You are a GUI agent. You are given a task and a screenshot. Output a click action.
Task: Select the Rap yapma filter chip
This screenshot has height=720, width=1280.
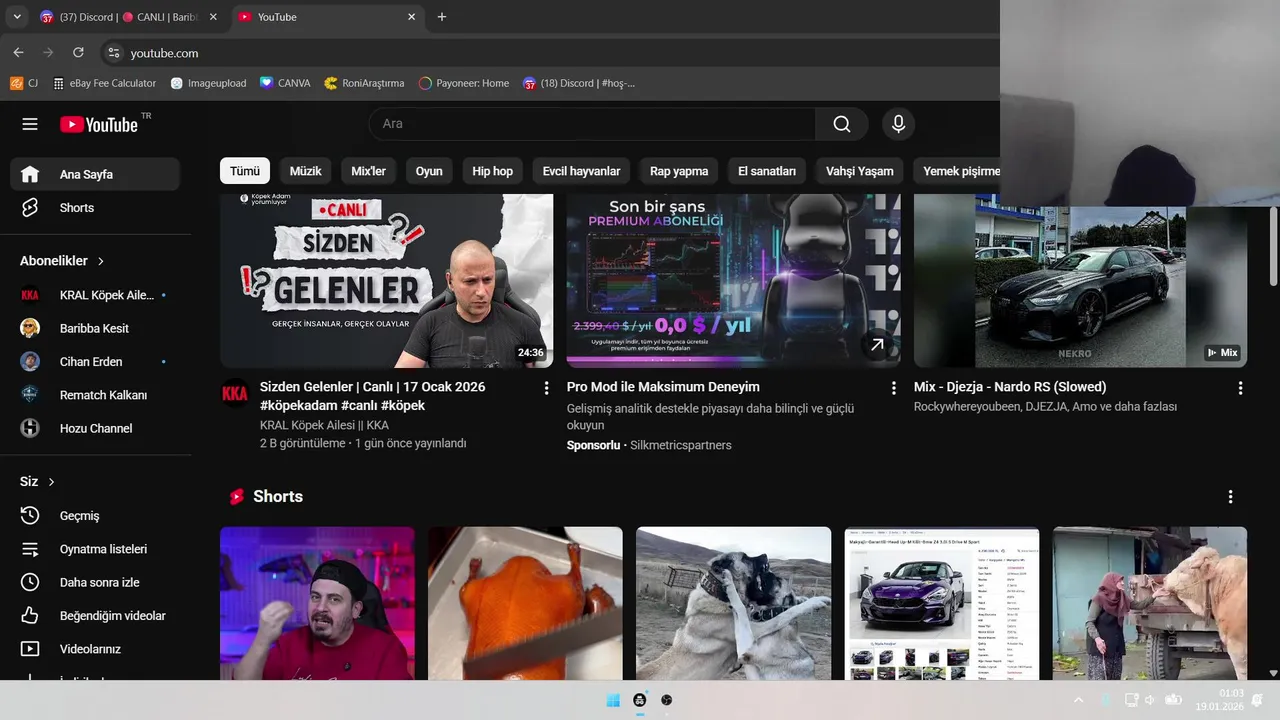click(679, 171)
